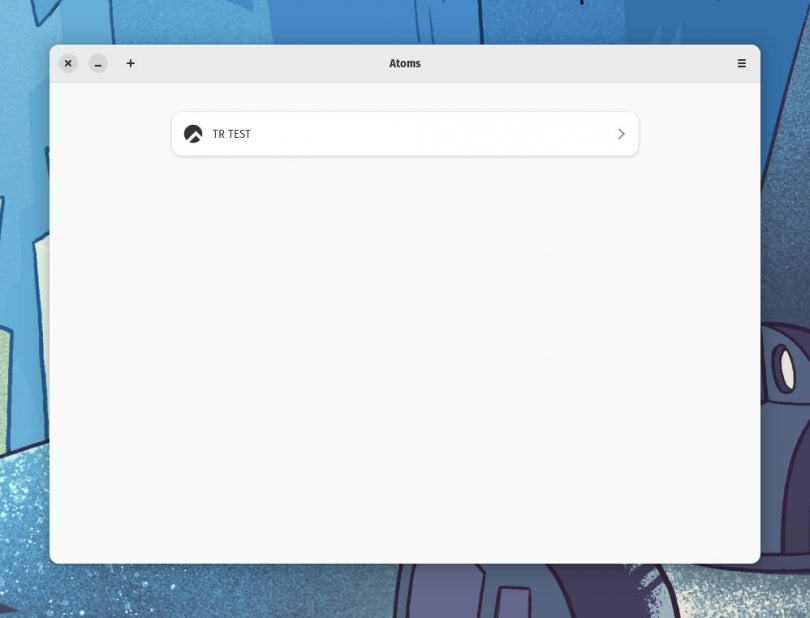Click the blank area below the atoms list

405,350
